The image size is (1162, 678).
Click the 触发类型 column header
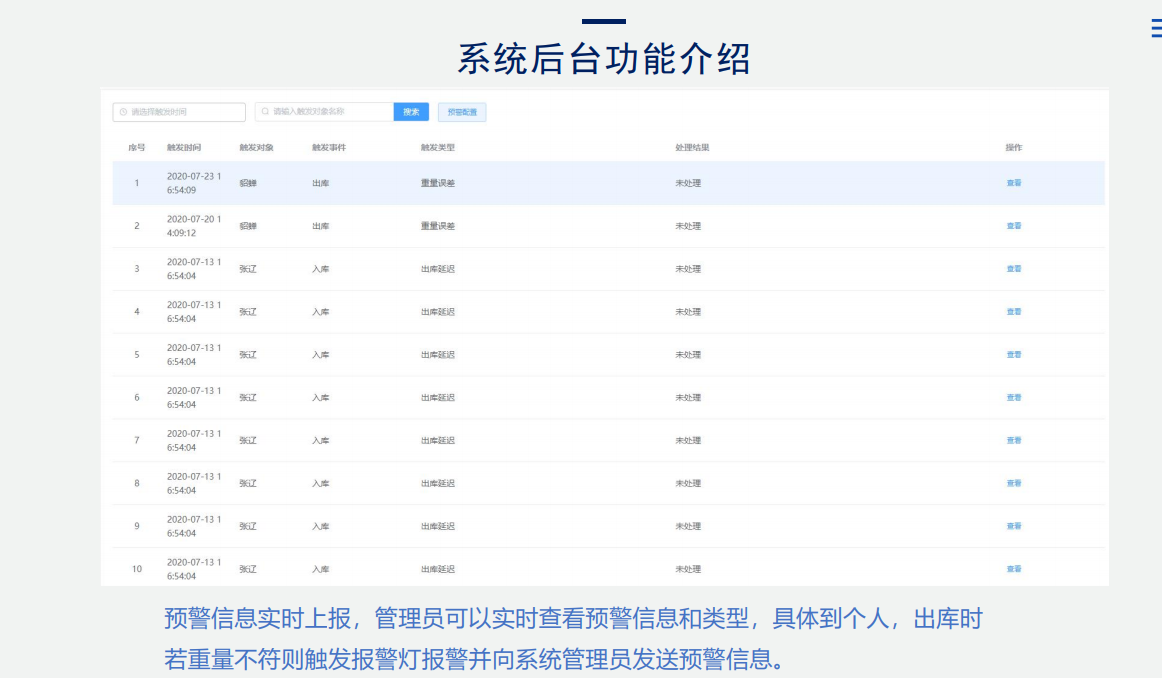tap(438, 147)
